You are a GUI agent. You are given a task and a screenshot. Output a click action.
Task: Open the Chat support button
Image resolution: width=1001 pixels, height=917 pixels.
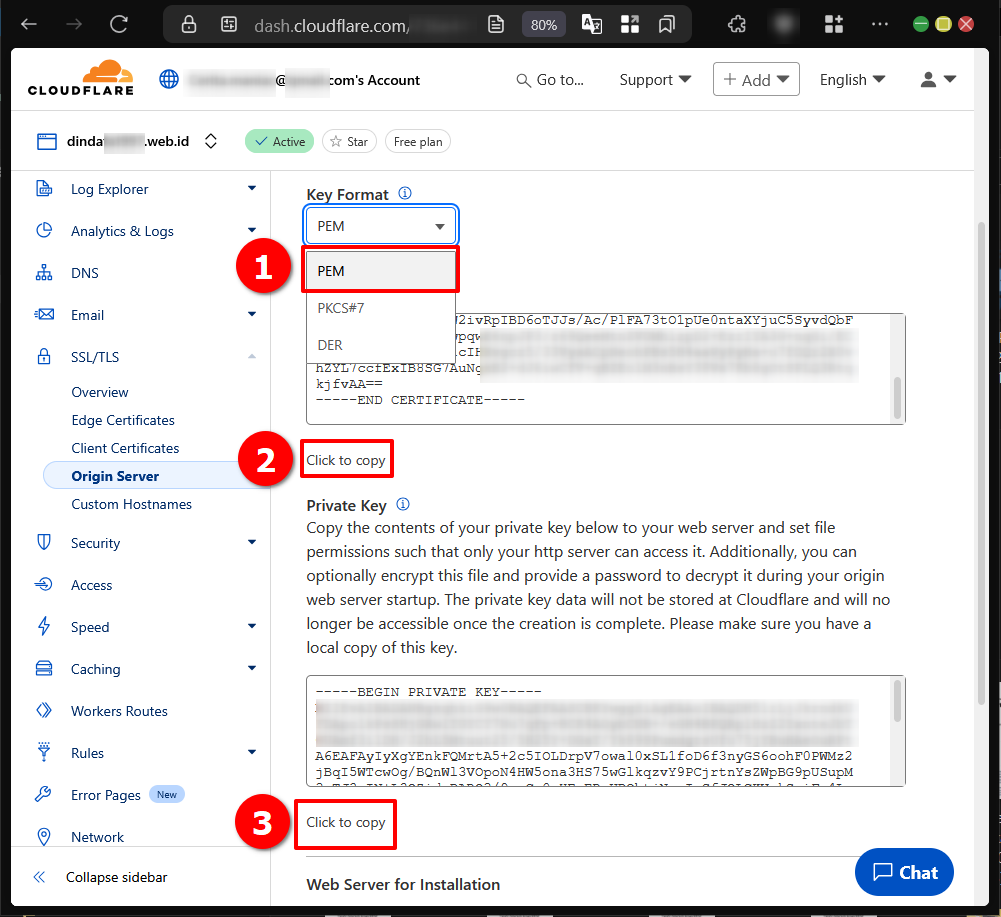point(904,872)
